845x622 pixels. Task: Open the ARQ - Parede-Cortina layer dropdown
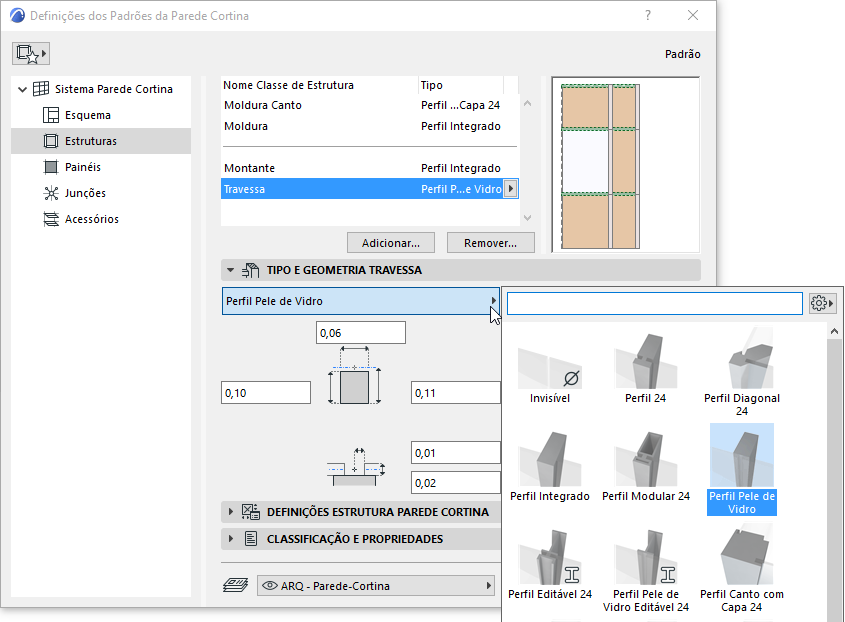376,585
